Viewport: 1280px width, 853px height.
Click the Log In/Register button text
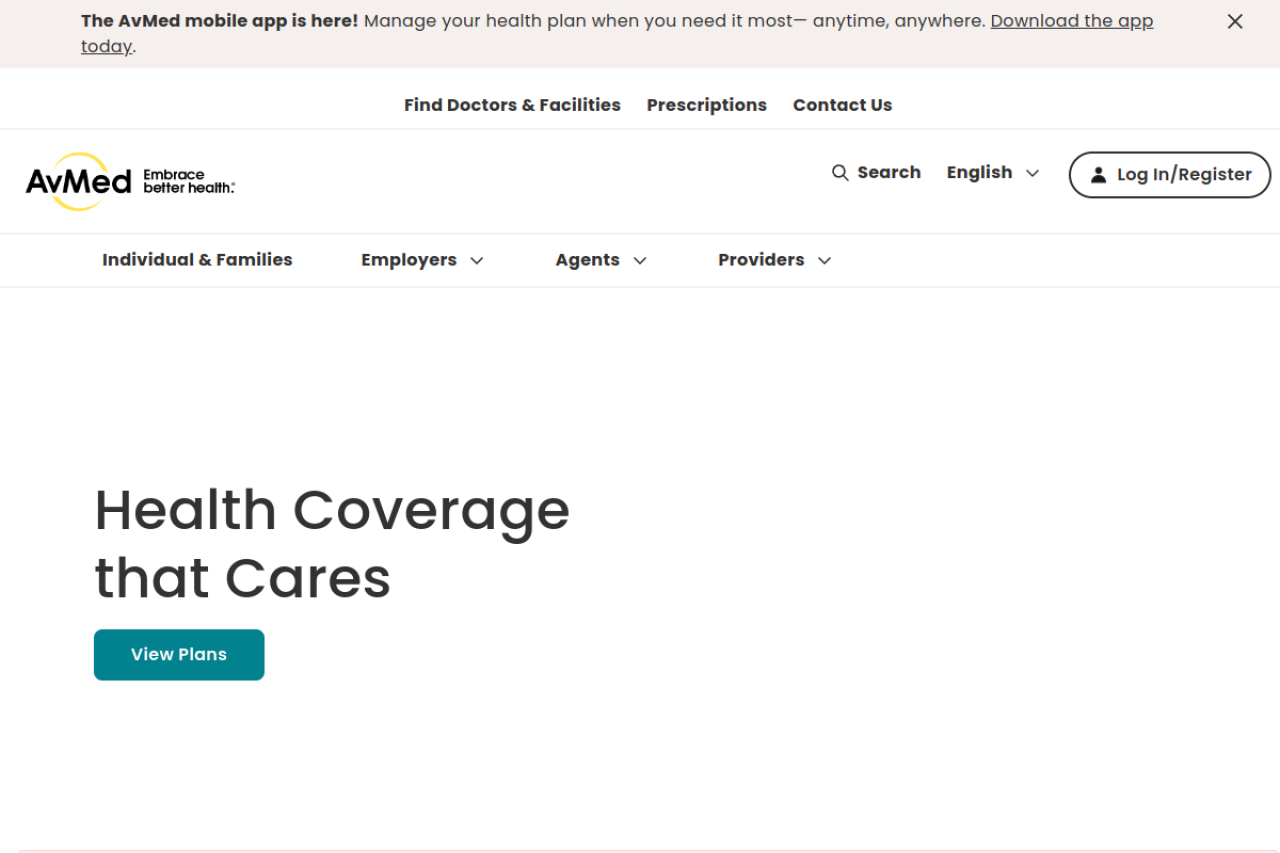(1184, 175)
